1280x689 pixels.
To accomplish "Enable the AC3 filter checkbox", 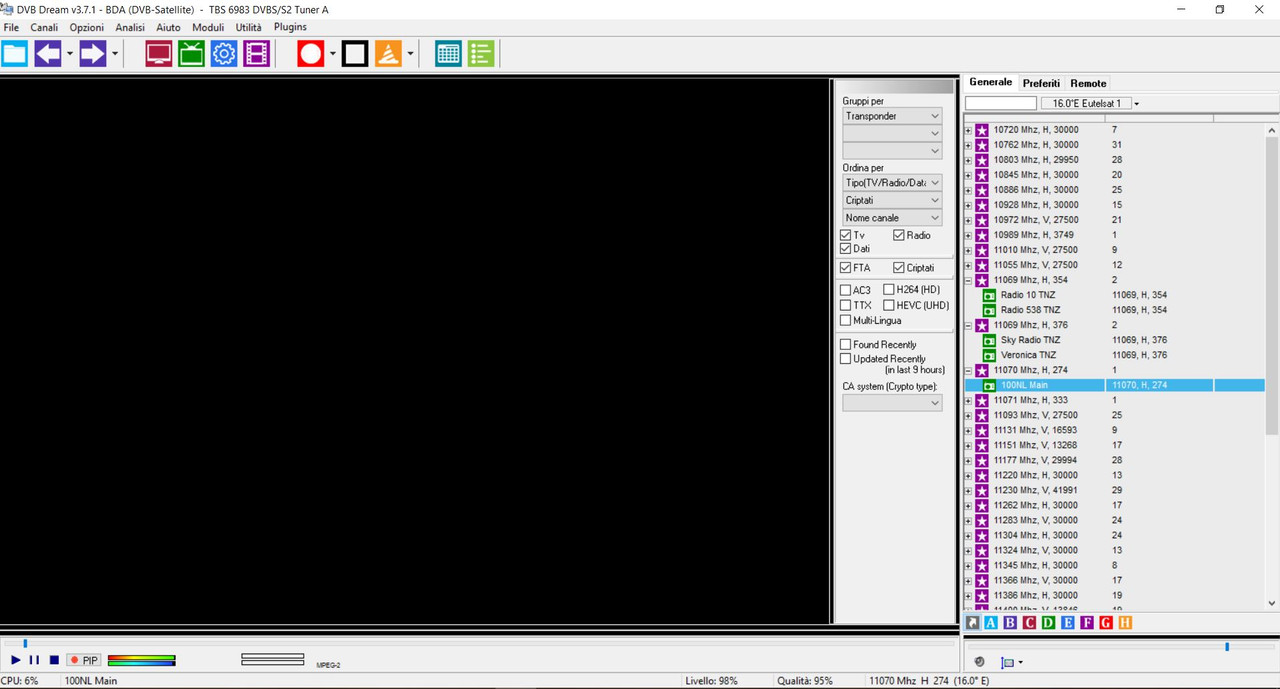I will [846, 290].
